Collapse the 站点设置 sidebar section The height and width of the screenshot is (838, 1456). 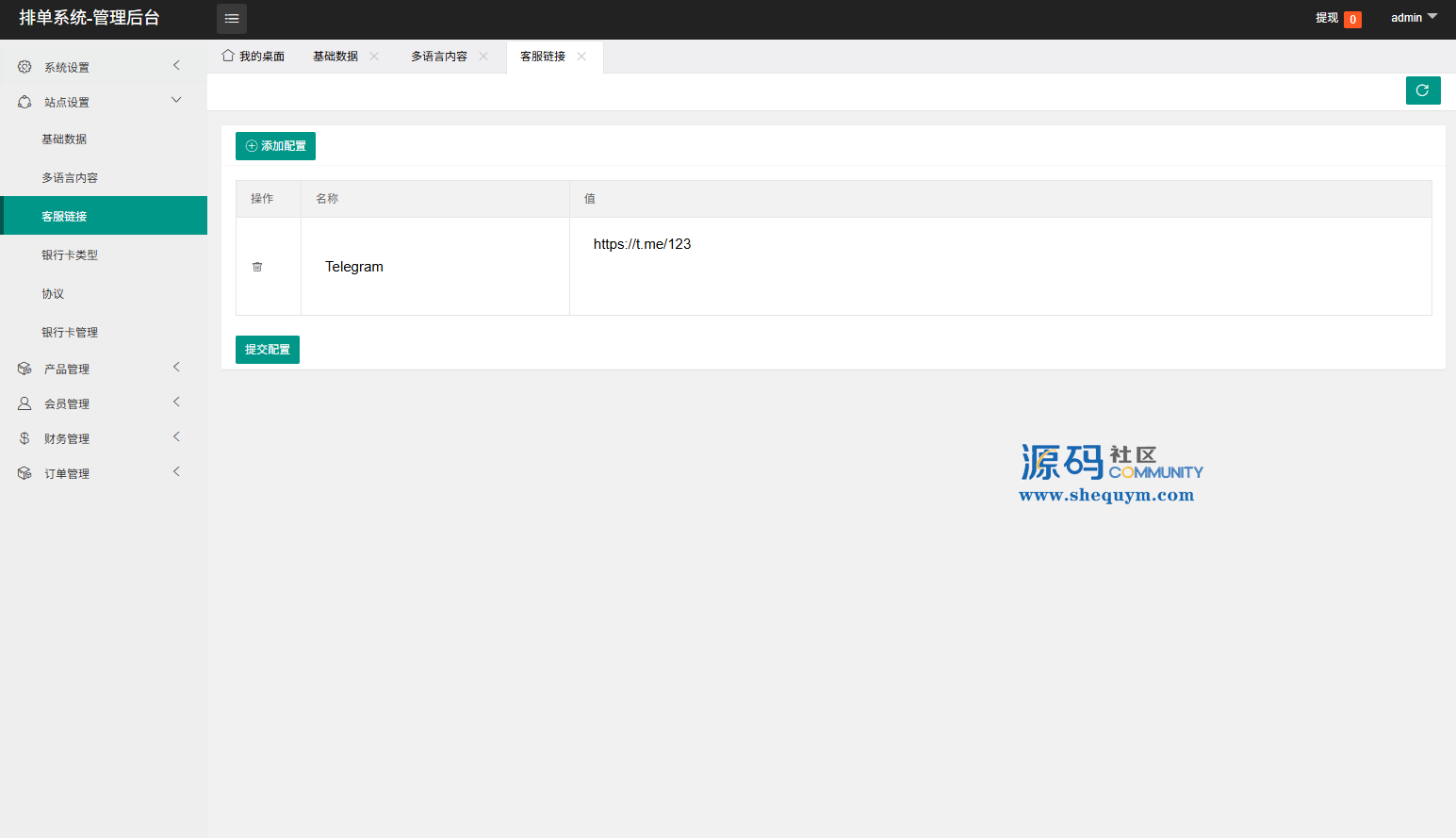pos(176,101)
